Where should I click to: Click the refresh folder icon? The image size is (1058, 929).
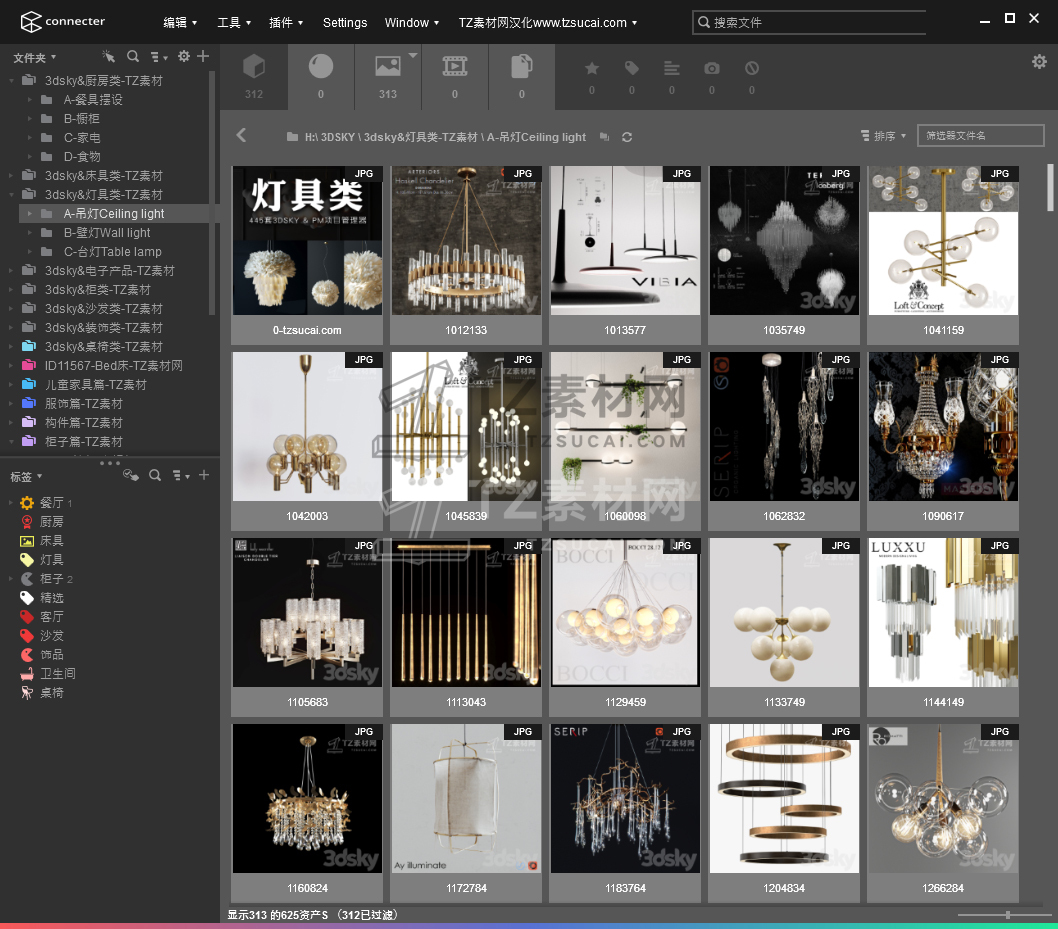click(x=627, y=137)
